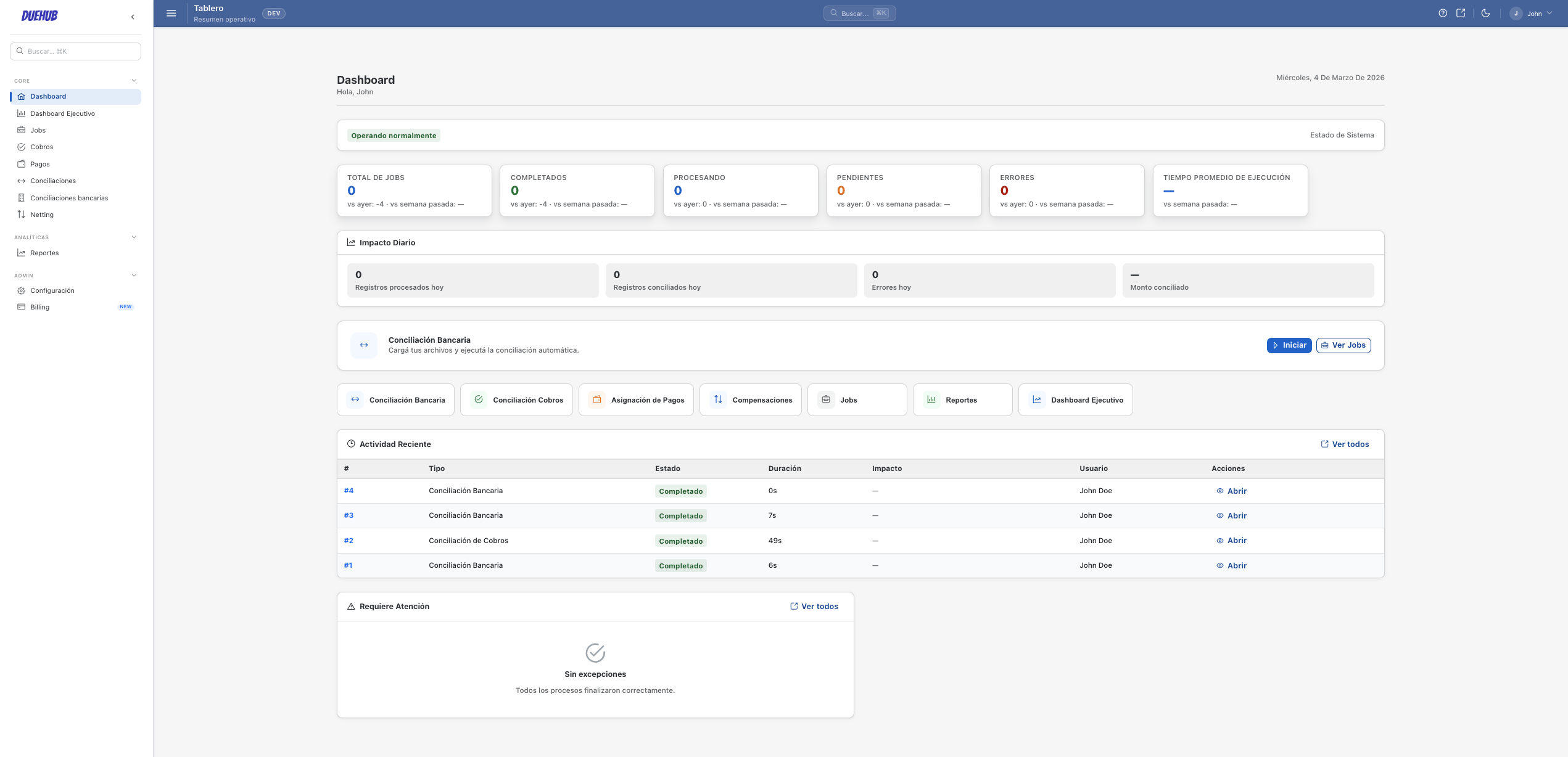Collapse sidebar with the chevron arrow

133,17
